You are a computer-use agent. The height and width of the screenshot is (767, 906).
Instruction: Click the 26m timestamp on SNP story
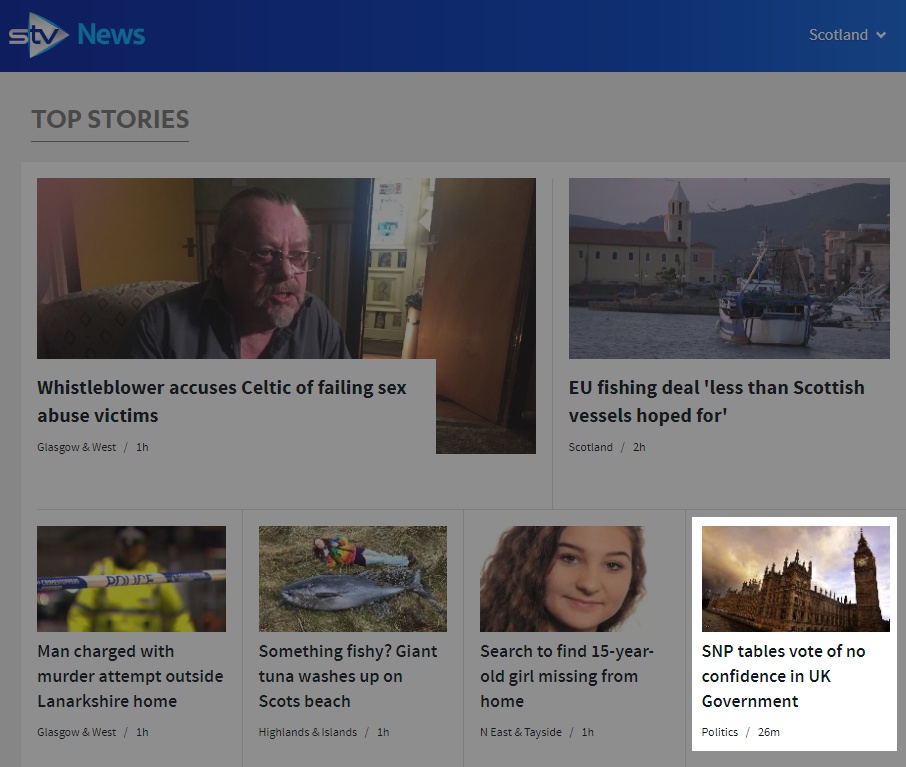coord(768,732)
